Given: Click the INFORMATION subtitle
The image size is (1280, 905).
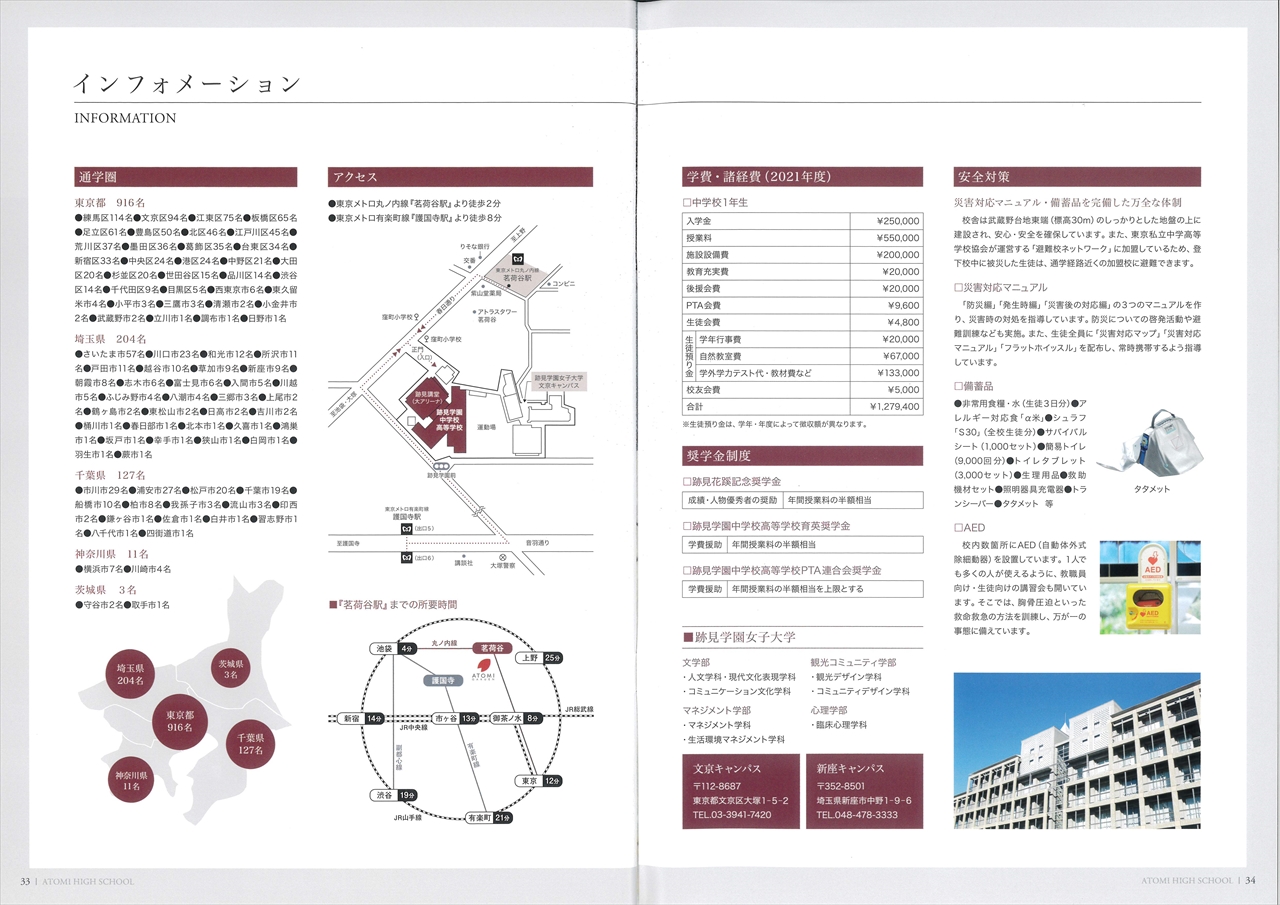Looking at the screenshot, I should (125, 118).
